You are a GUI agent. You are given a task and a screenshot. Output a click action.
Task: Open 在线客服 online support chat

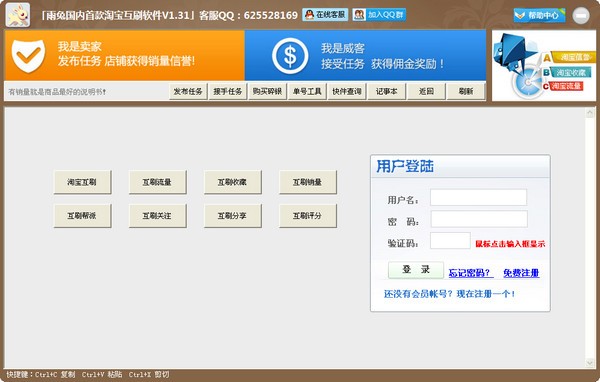(325, 15)
